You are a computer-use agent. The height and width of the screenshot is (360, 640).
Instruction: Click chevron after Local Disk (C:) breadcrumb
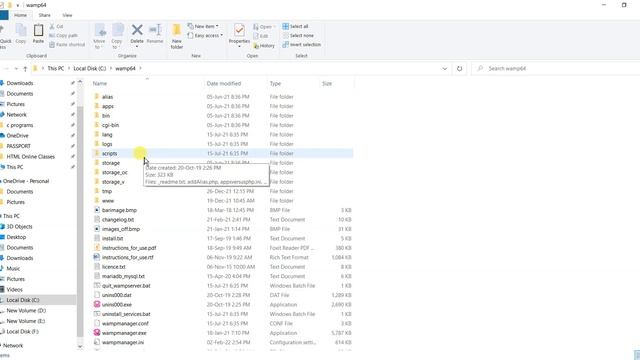point(111,68)
